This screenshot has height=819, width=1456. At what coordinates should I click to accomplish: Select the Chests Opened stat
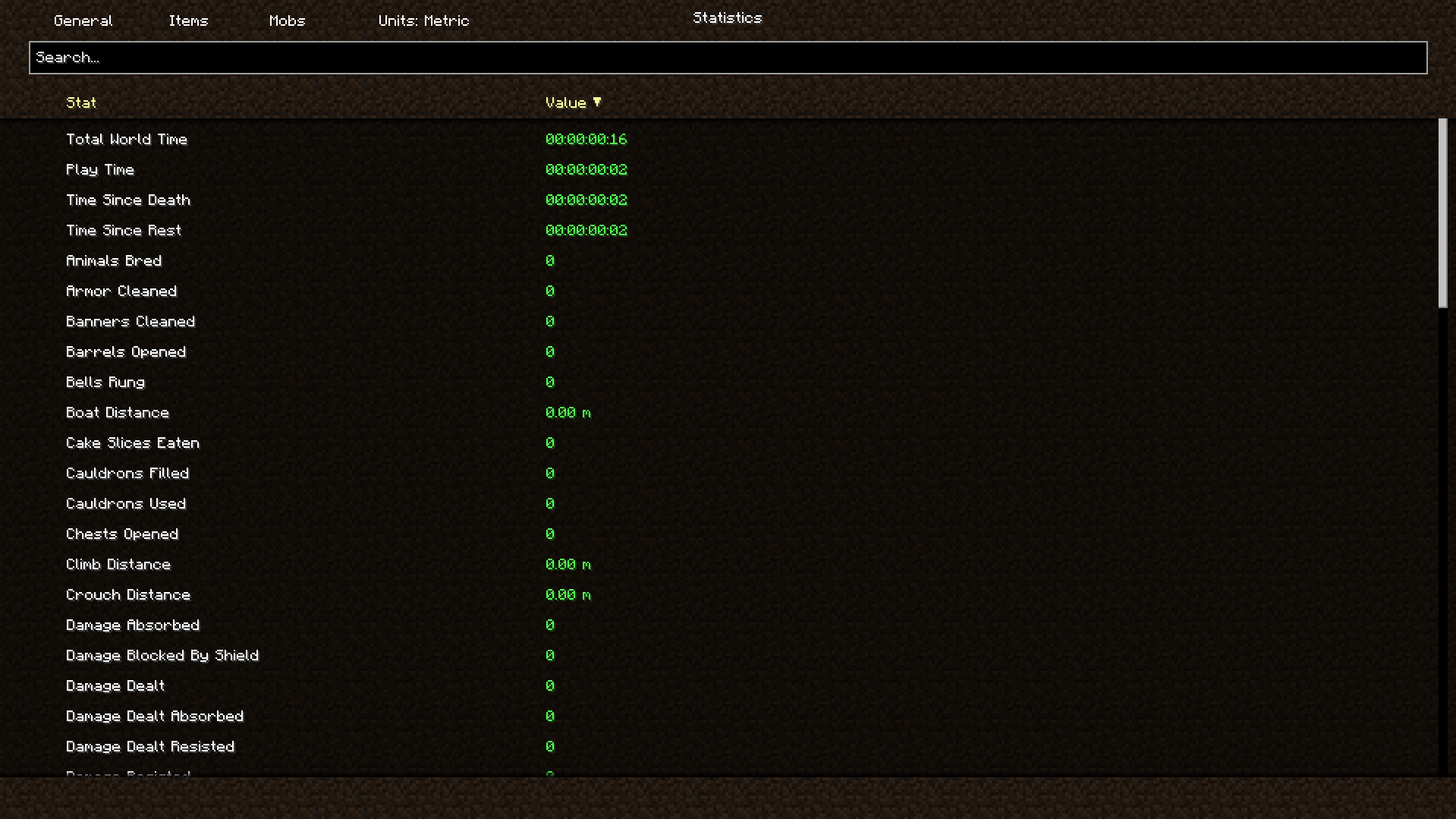122,534
